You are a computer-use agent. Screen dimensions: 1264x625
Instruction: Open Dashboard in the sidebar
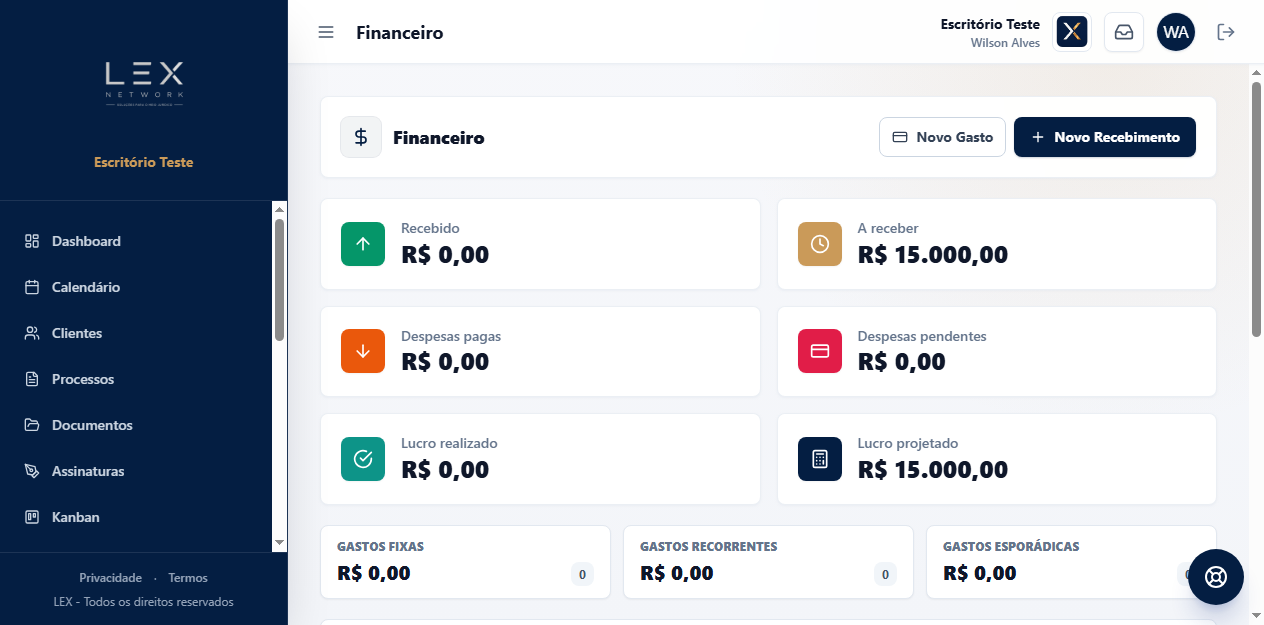point(136,241)
